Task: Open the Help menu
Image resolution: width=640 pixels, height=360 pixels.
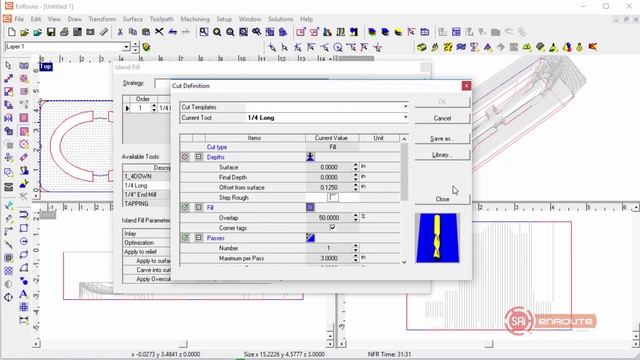Action: 306,19
